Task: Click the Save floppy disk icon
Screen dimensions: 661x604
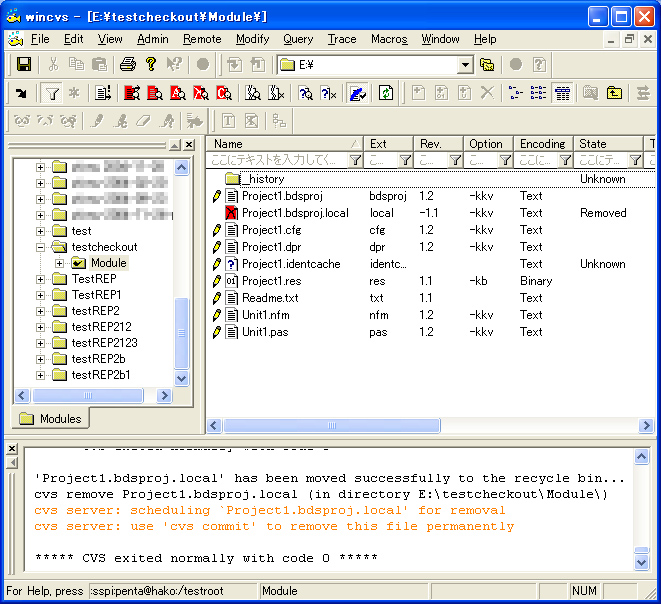Action: pyautogui.click(x=24, y=64)
